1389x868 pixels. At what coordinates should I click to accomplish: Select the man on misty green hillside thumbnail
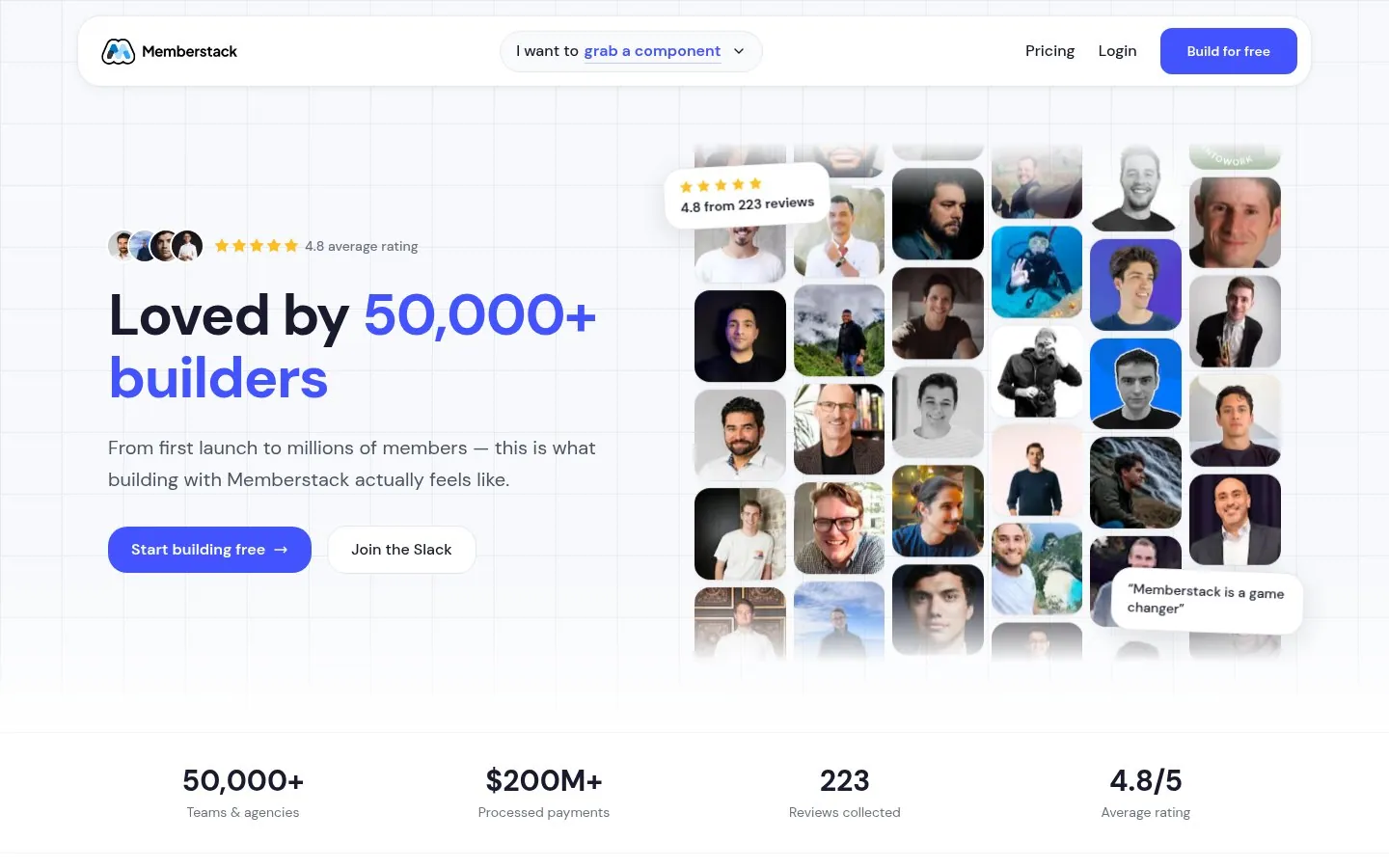pos(839,330)
